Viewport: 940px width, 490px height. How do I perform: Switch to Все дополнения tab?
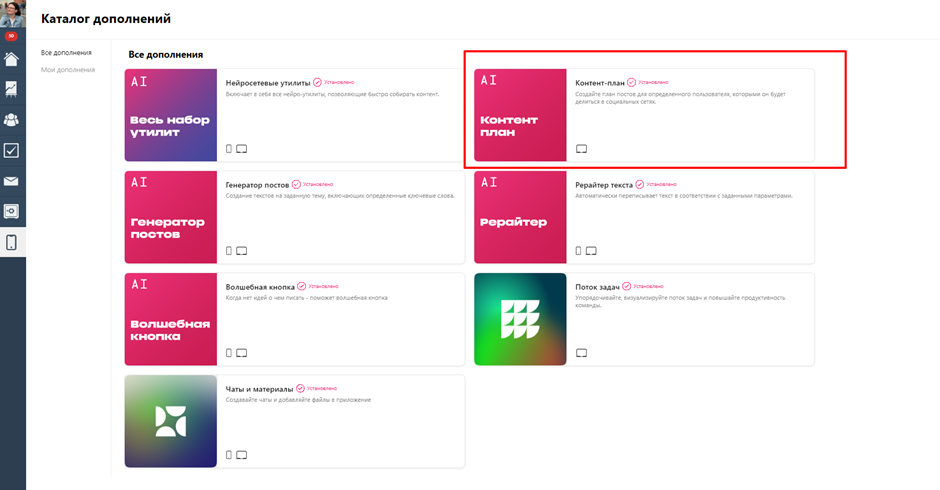click(66, 53)
